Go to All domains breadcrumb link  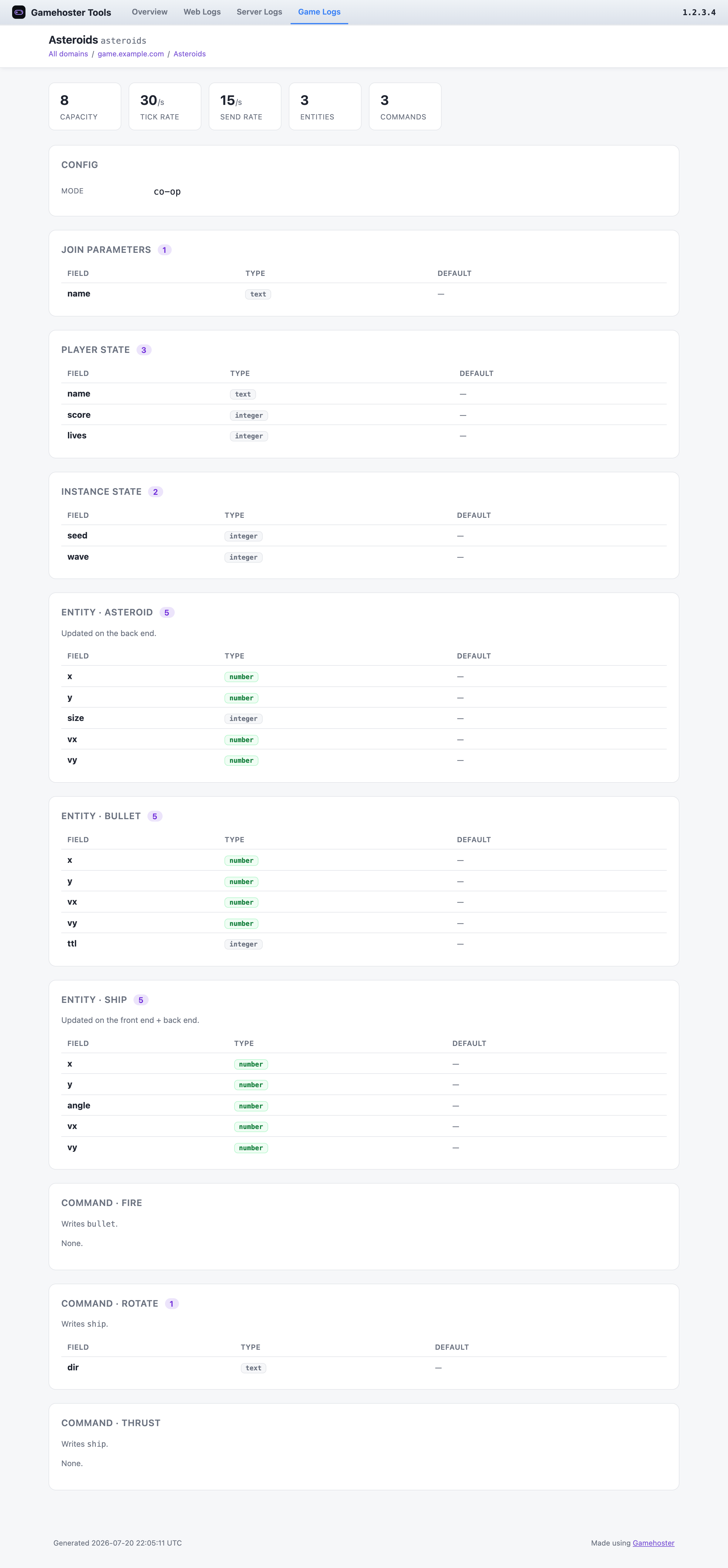[68, 54]
